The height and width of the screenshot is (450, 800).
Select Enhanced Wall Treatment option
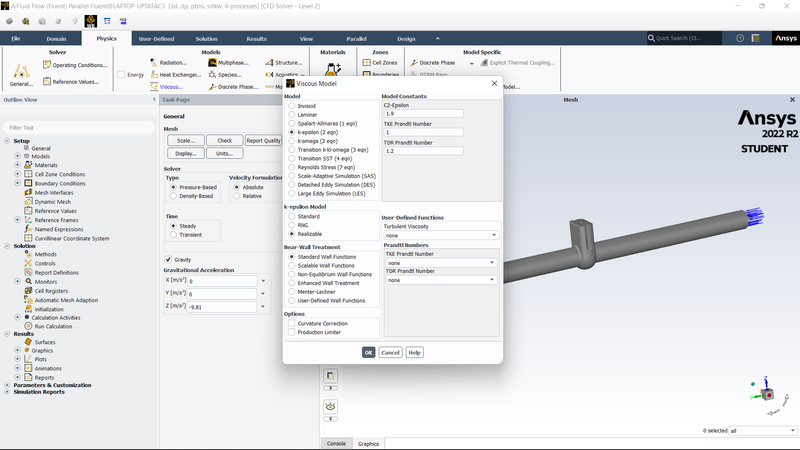(x=291, y=283)
